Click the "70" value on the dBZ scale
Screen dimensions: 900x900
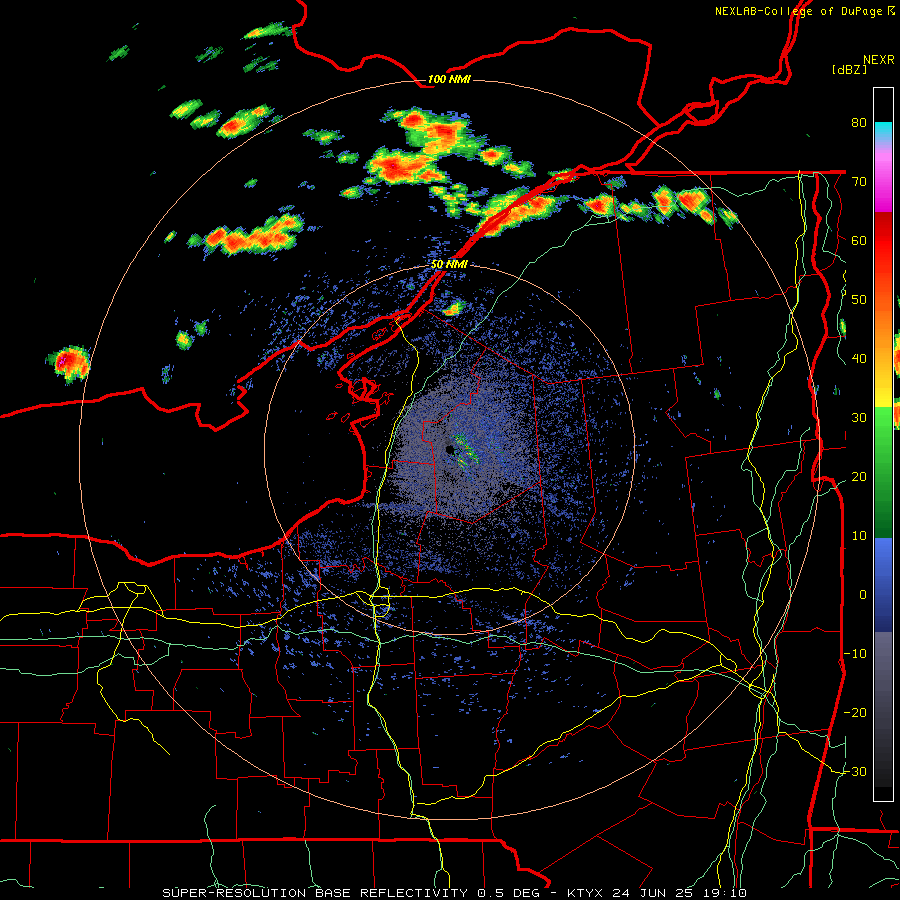859,181
